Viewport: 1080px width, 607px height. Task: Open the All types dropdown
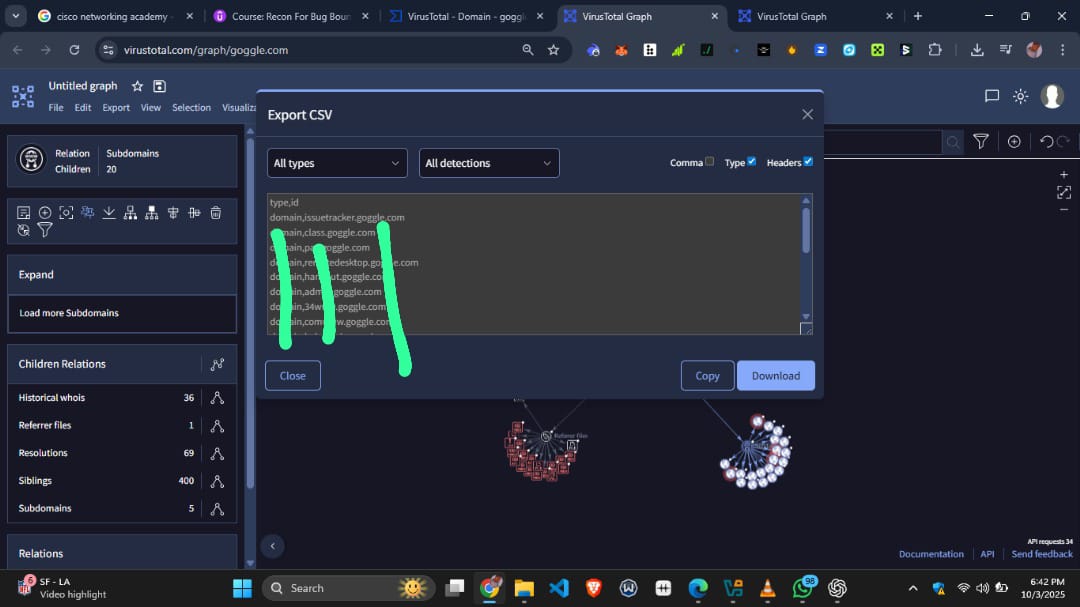click(x=337, y=163)
